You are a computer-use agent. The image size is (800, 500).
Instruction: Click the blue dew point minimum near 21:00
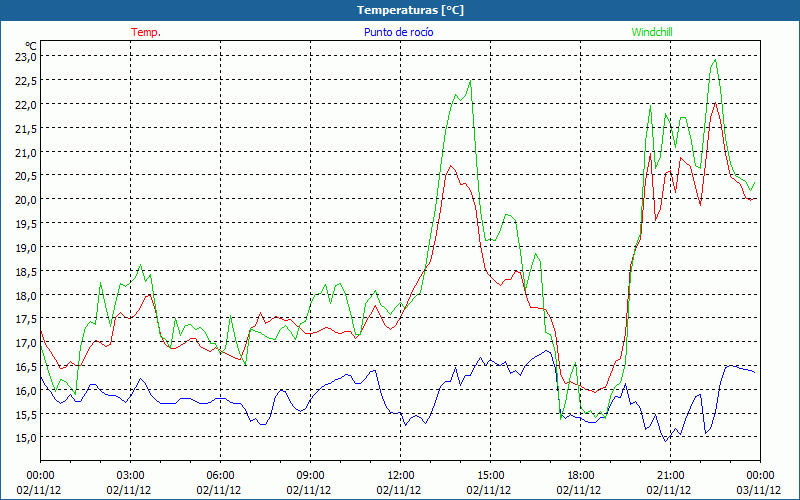pyautogui.click(x=666, y=440)
